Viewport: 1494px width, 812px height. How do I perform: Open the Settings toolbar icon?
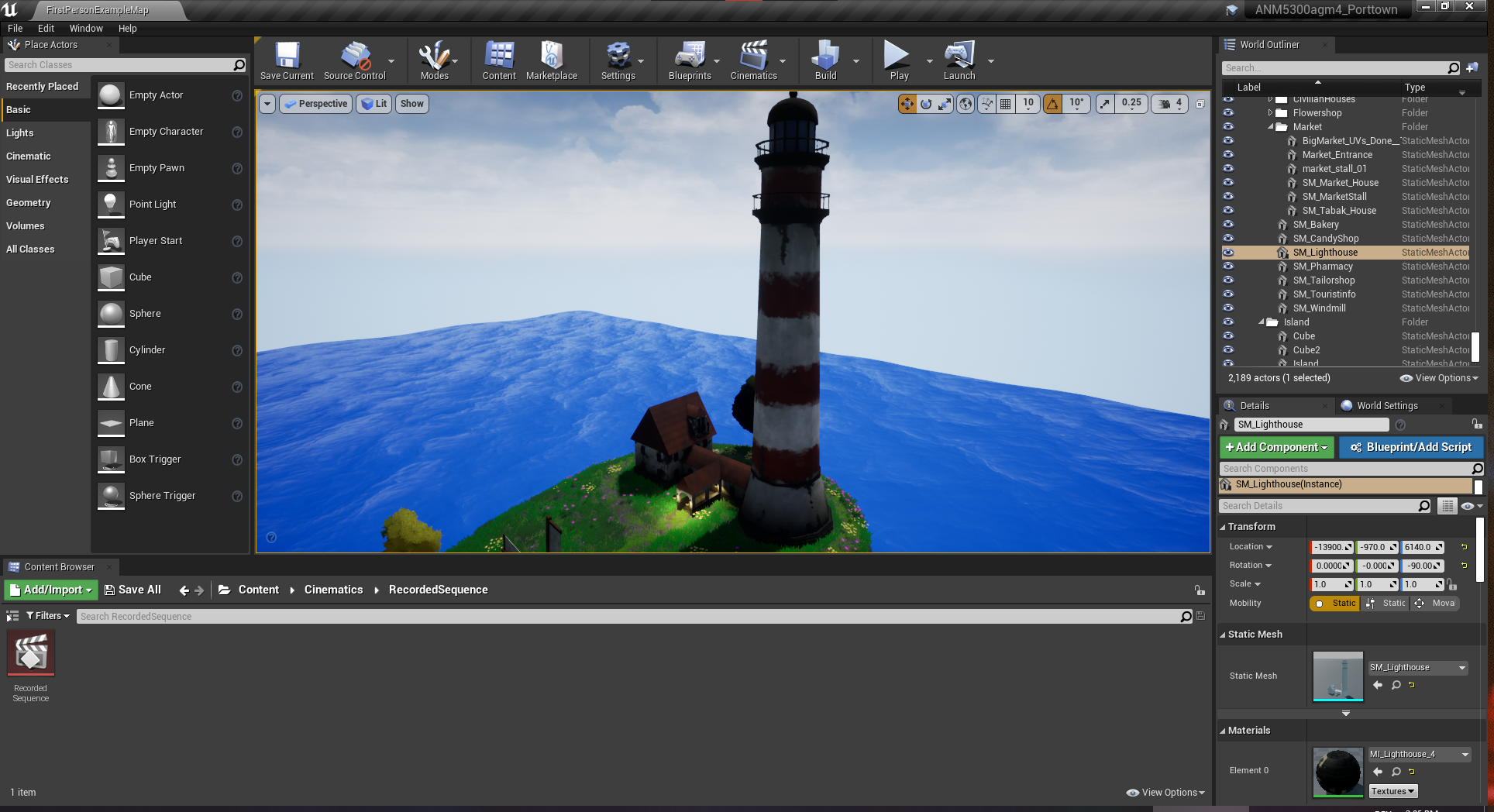pos(618,60)
